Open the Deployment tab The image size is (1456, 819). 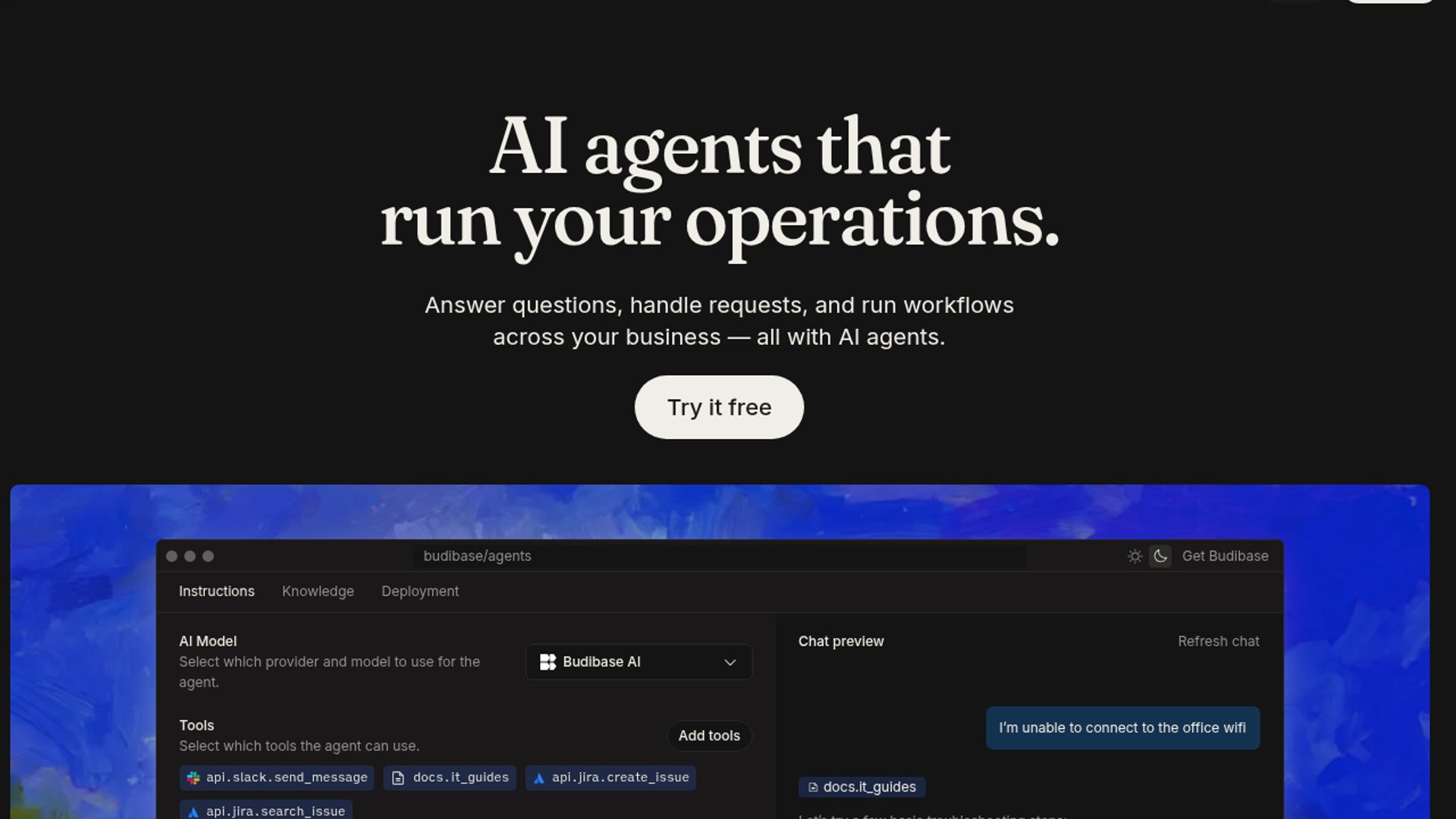tap(420, 591)
